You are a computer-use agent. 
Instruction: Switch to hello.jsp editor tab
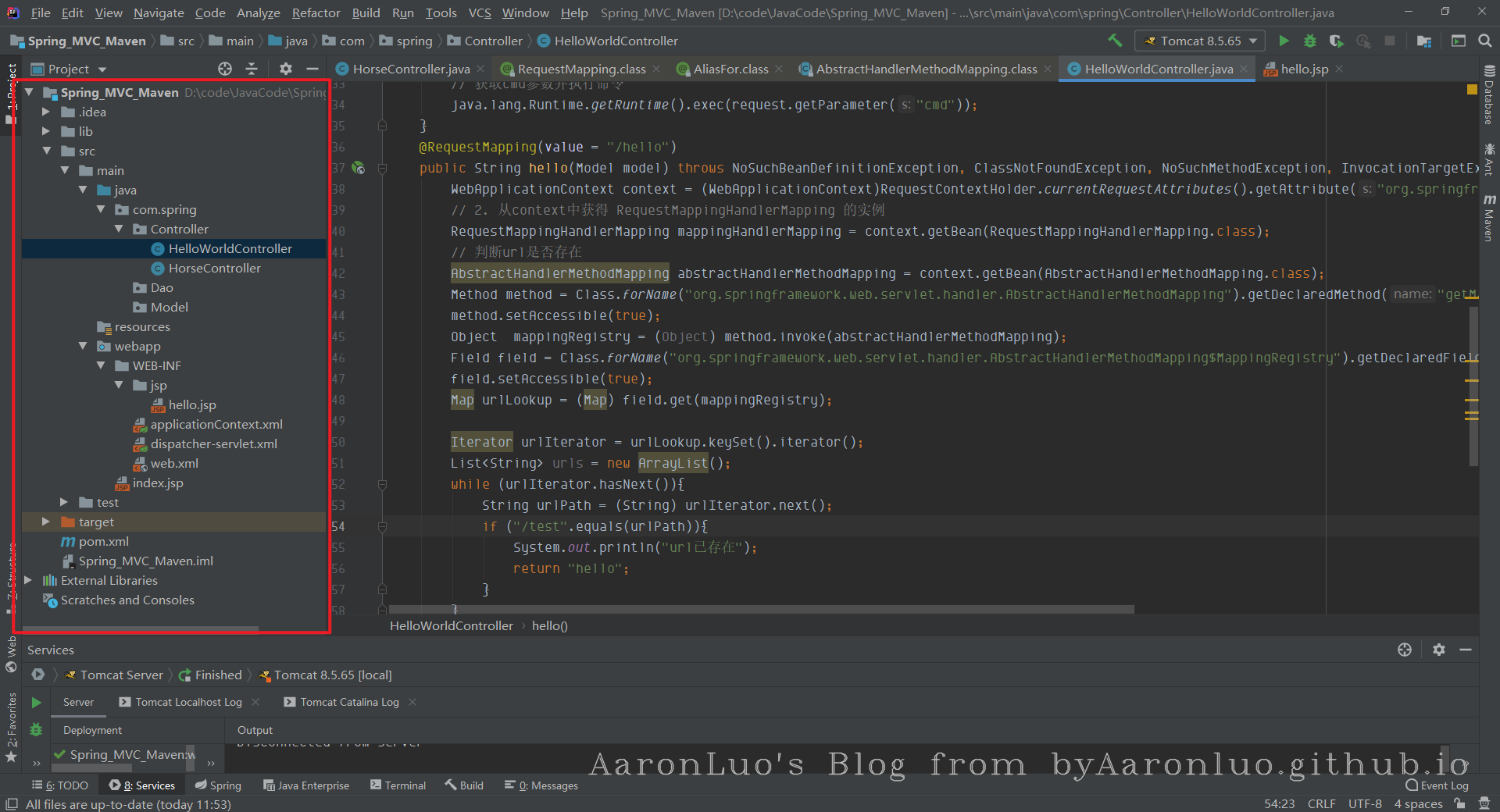pos(1304,69)
